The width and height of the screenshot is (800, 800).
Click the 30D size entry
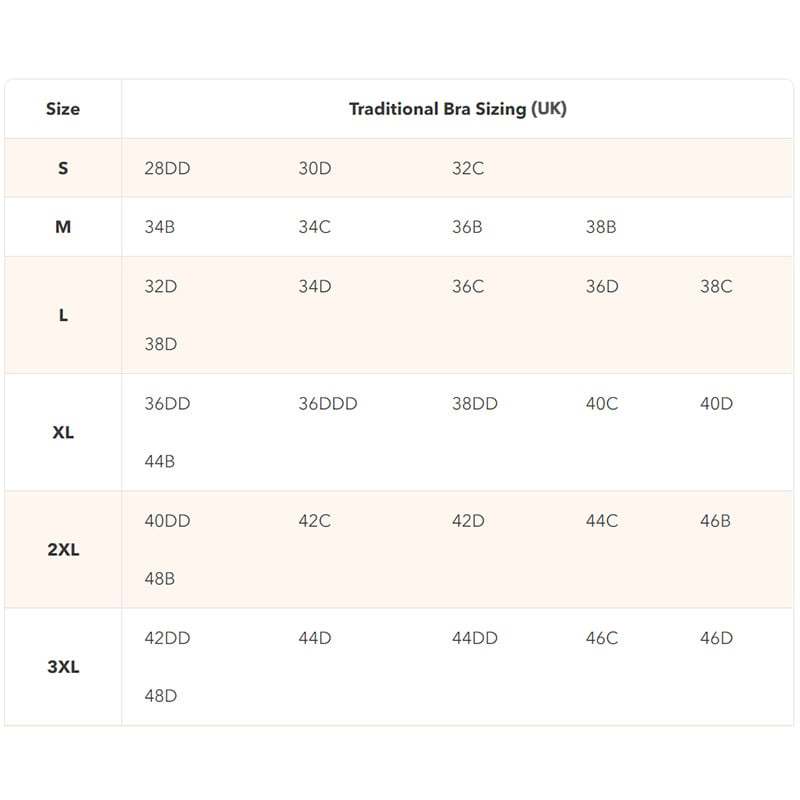314,168
